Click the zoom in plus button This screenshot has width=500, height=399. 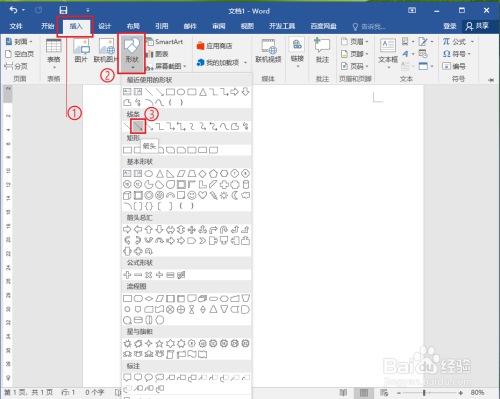point(461,393)
